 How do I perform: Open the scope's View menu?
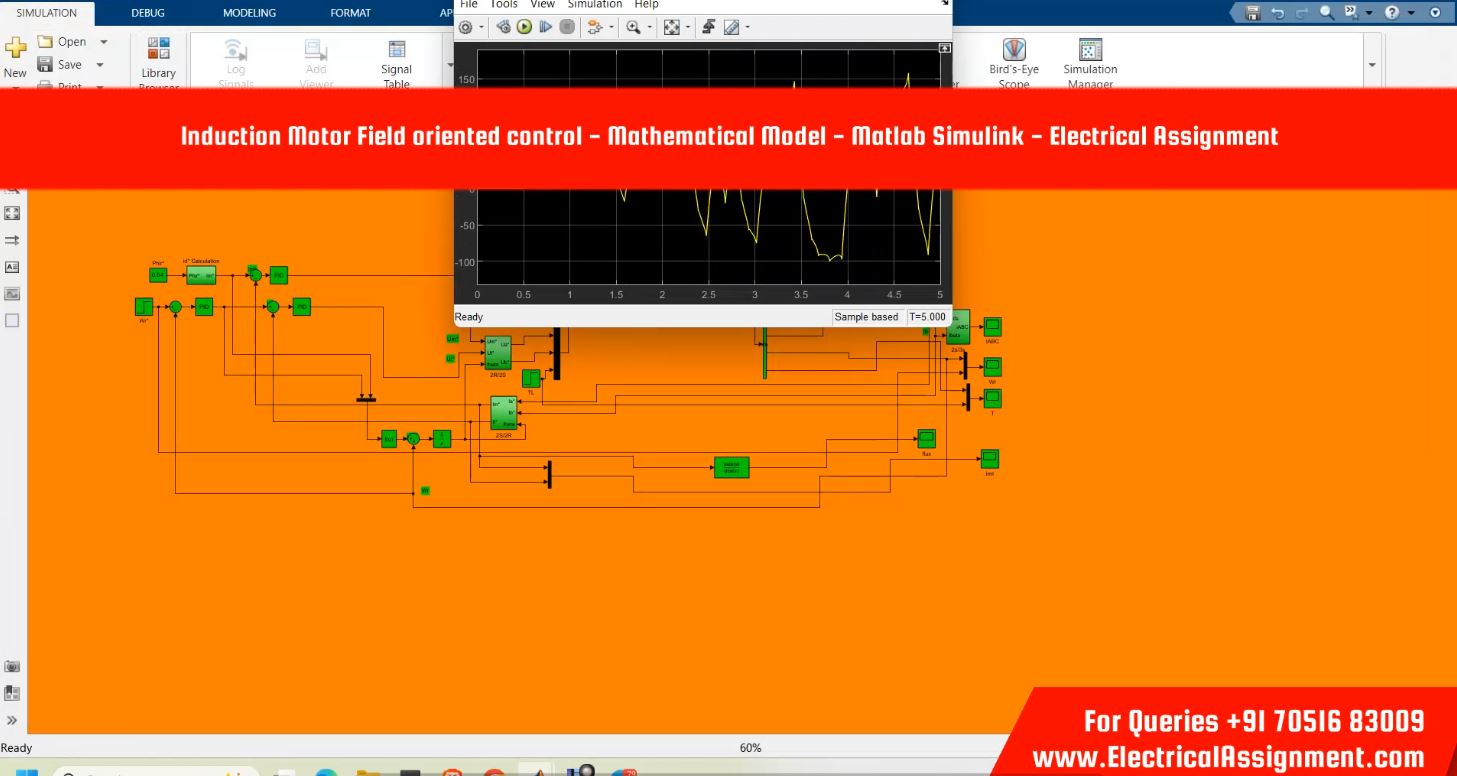(x=542, y=5)
